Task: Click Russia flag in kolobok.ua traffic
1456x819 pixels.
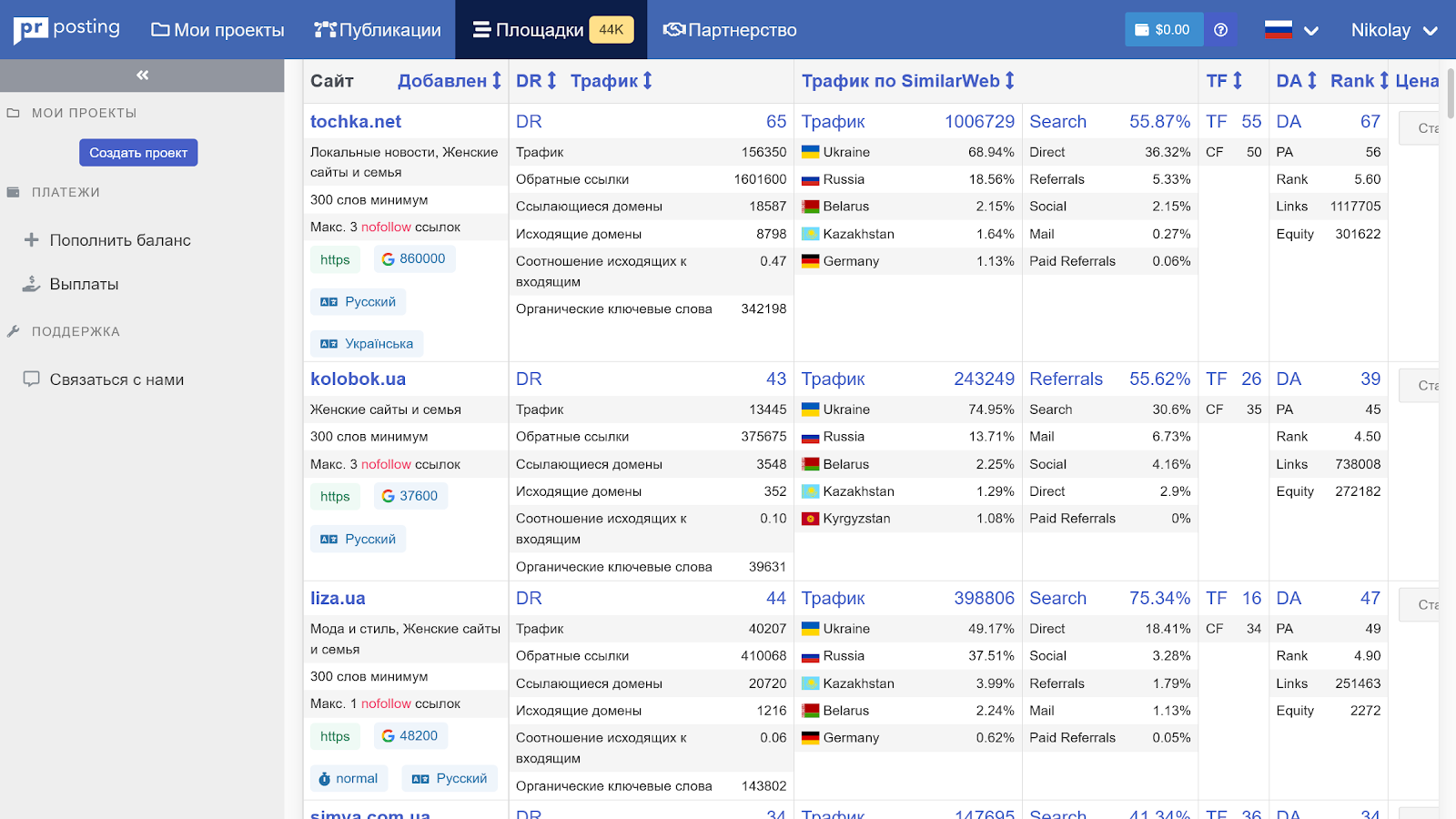Action: click(x=810, y=437)
